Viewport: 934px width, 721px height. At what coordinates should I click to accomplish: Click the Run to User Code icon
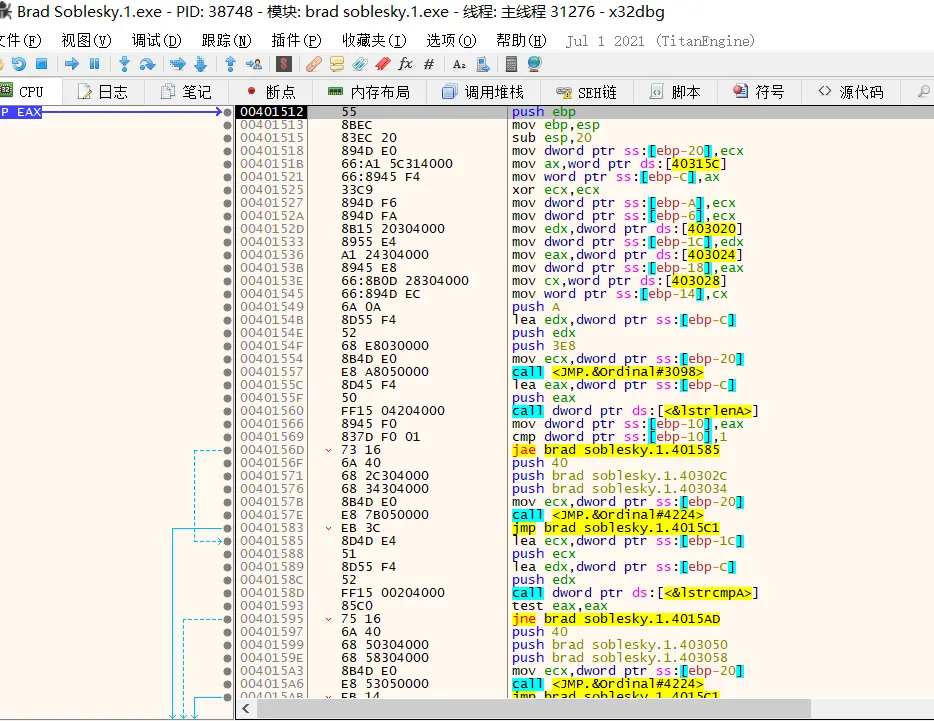pos(254,64)
